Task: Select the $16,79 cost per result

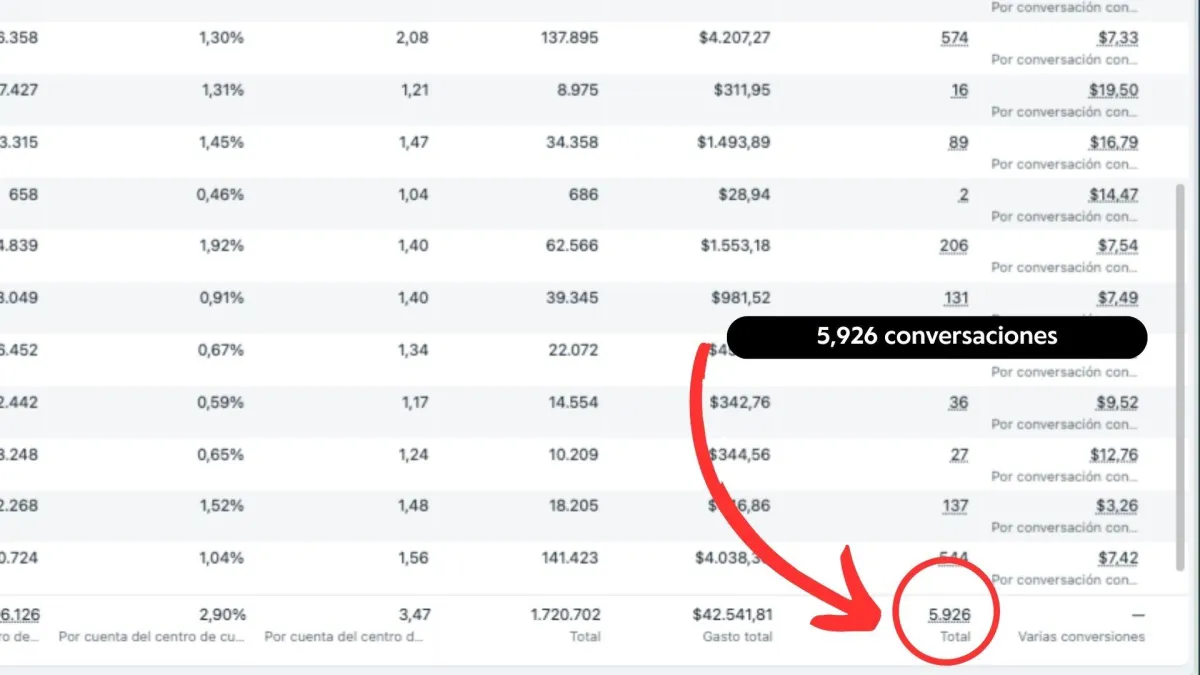Action: 1113,142
